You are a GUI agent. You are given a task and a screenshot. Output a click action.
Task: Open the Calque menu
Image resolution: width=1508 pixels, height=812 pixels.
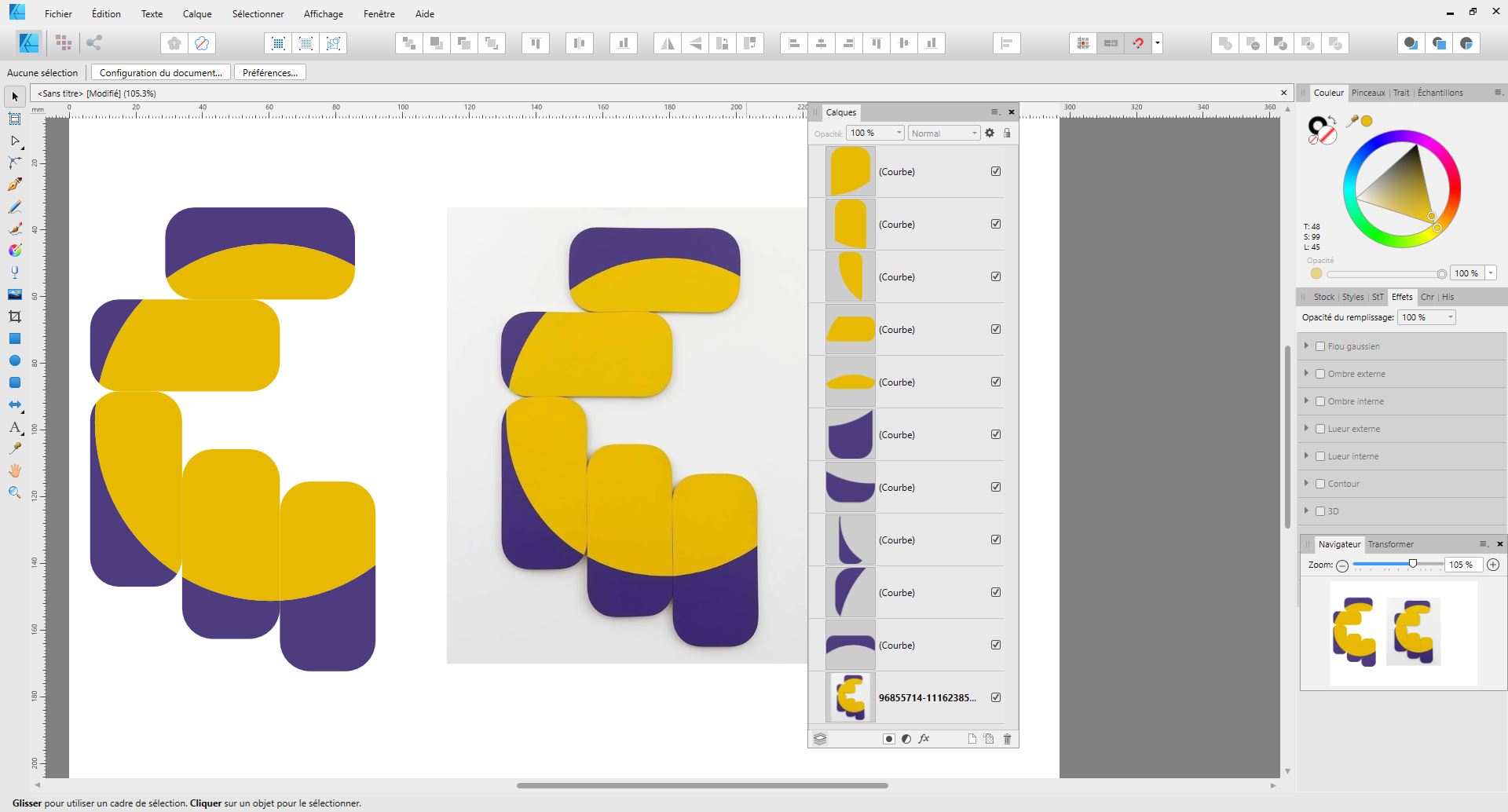pos(197,13)
